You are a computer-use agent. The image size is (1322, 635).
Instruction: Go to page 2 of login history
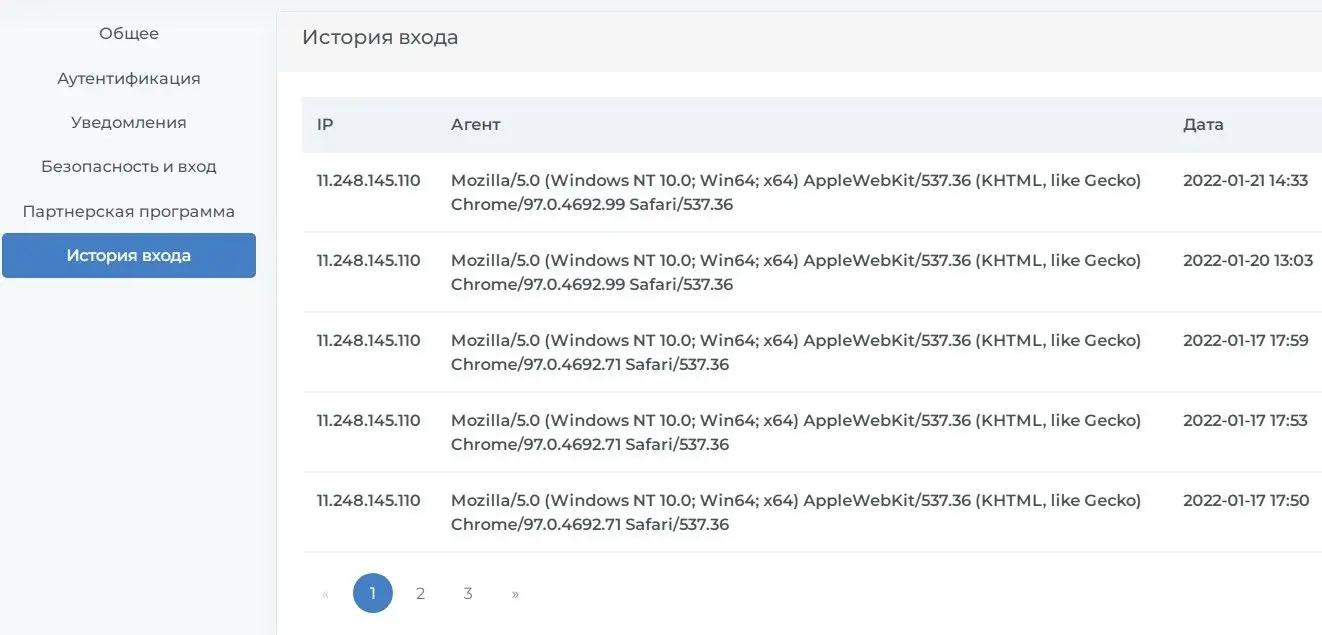pyautogui.click(x=420, y=593)
